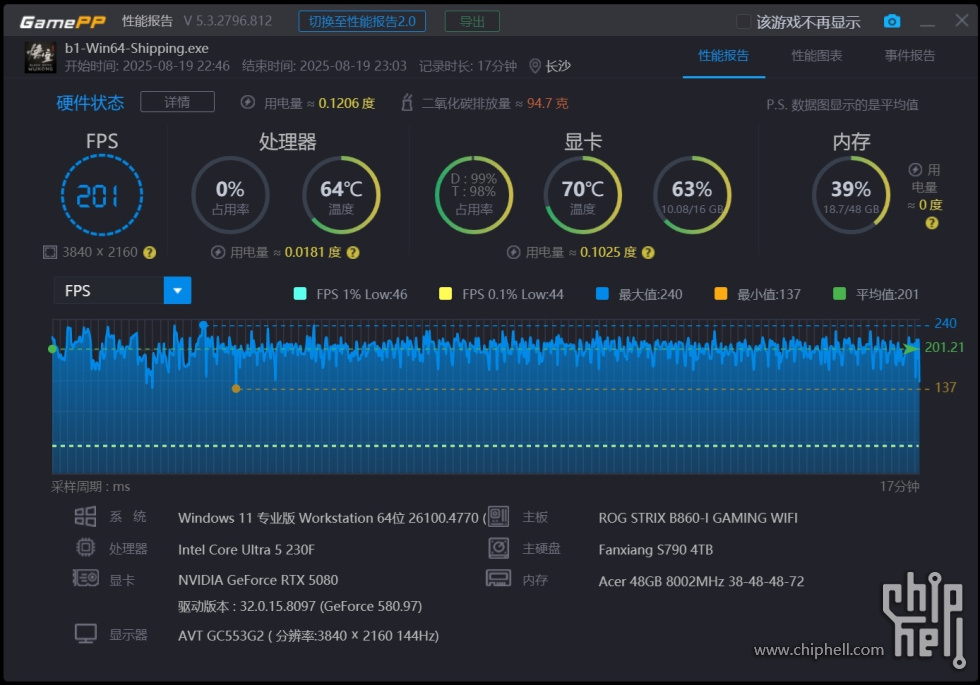
Task: Click the GPU D:99% T:98% usage gauge
Action: pos(474,196)
